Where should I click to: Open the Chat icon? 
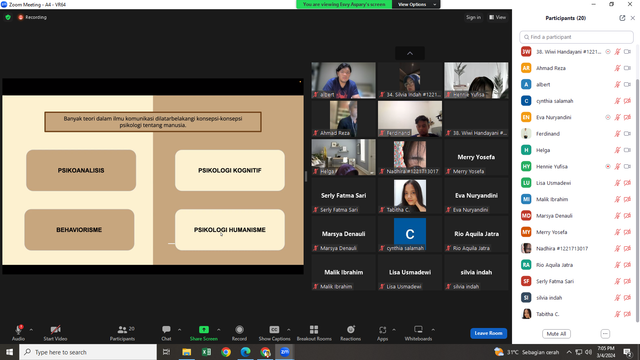pos(166,329)
